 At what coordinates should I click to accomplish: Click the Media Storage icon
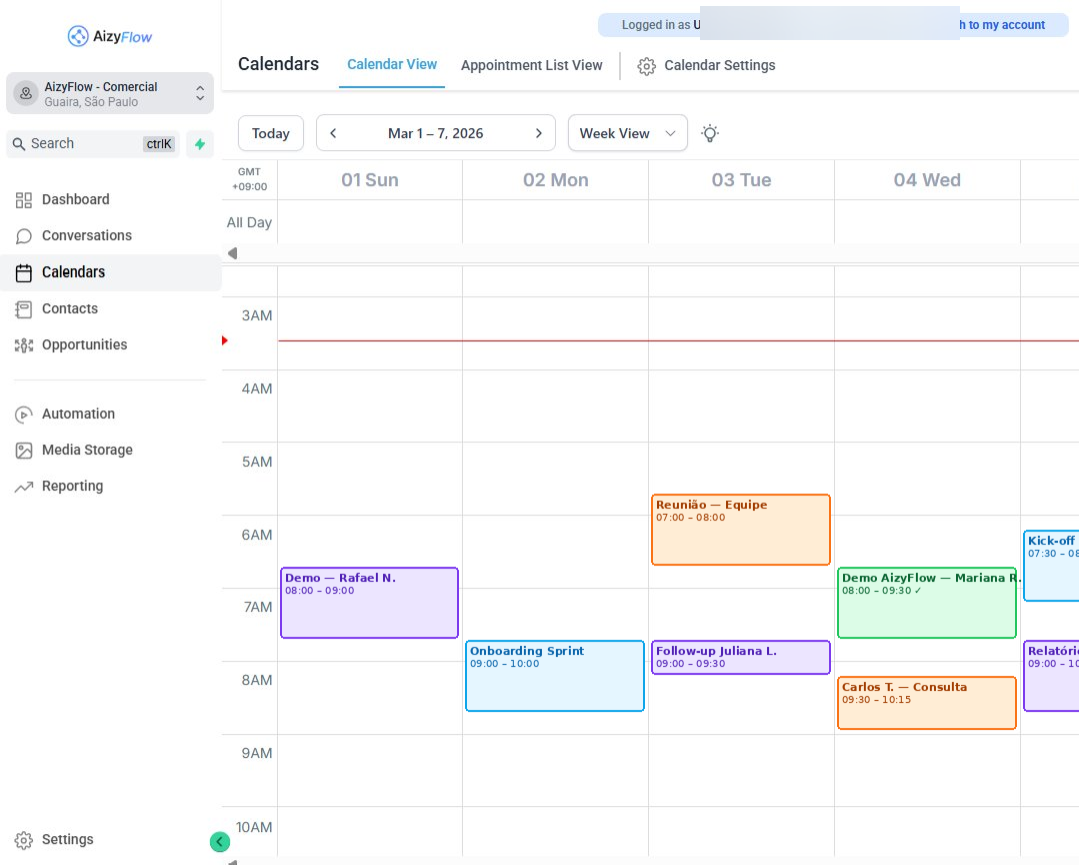(x=22, y=450)
